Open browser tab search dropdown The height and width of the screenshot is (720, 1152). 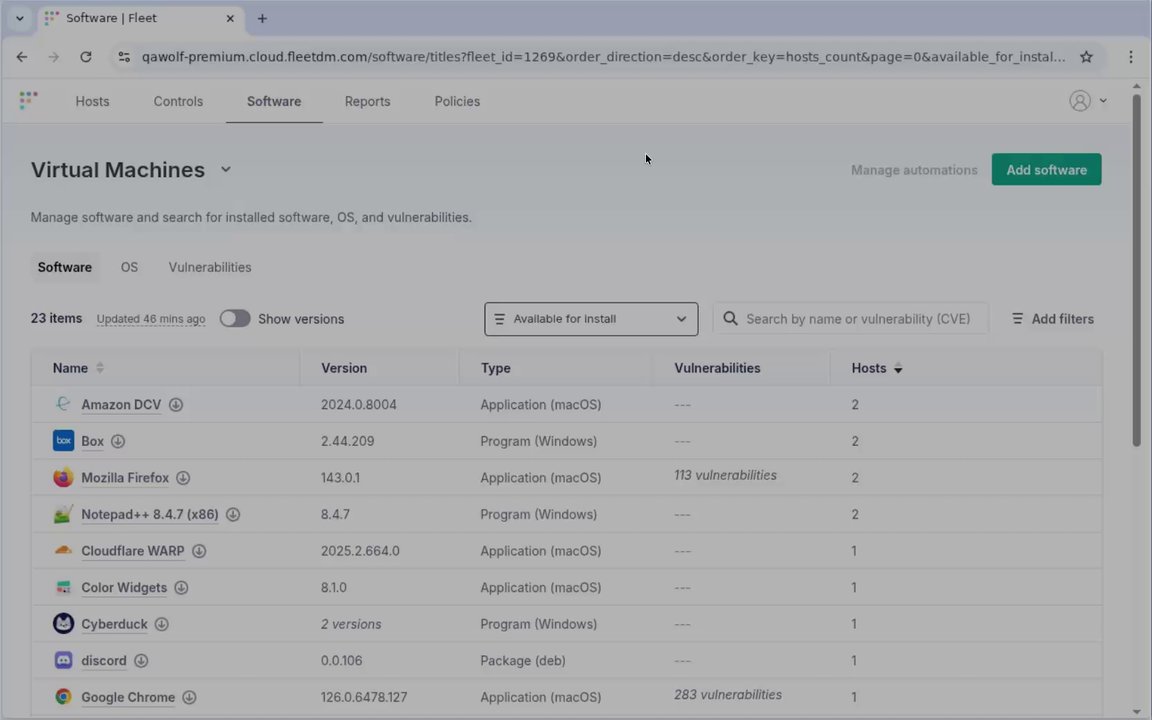[x=20, y=18]
